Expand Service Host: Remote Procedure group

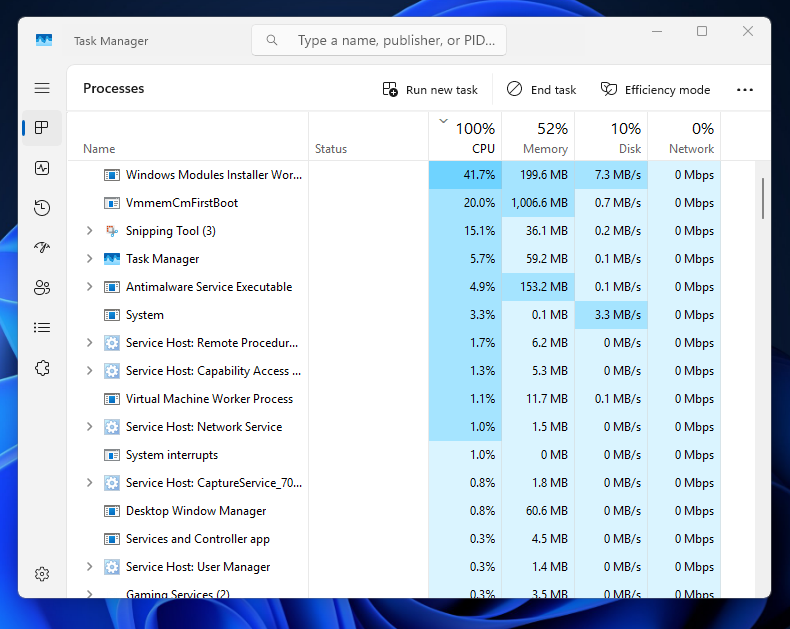coord(90,343)
